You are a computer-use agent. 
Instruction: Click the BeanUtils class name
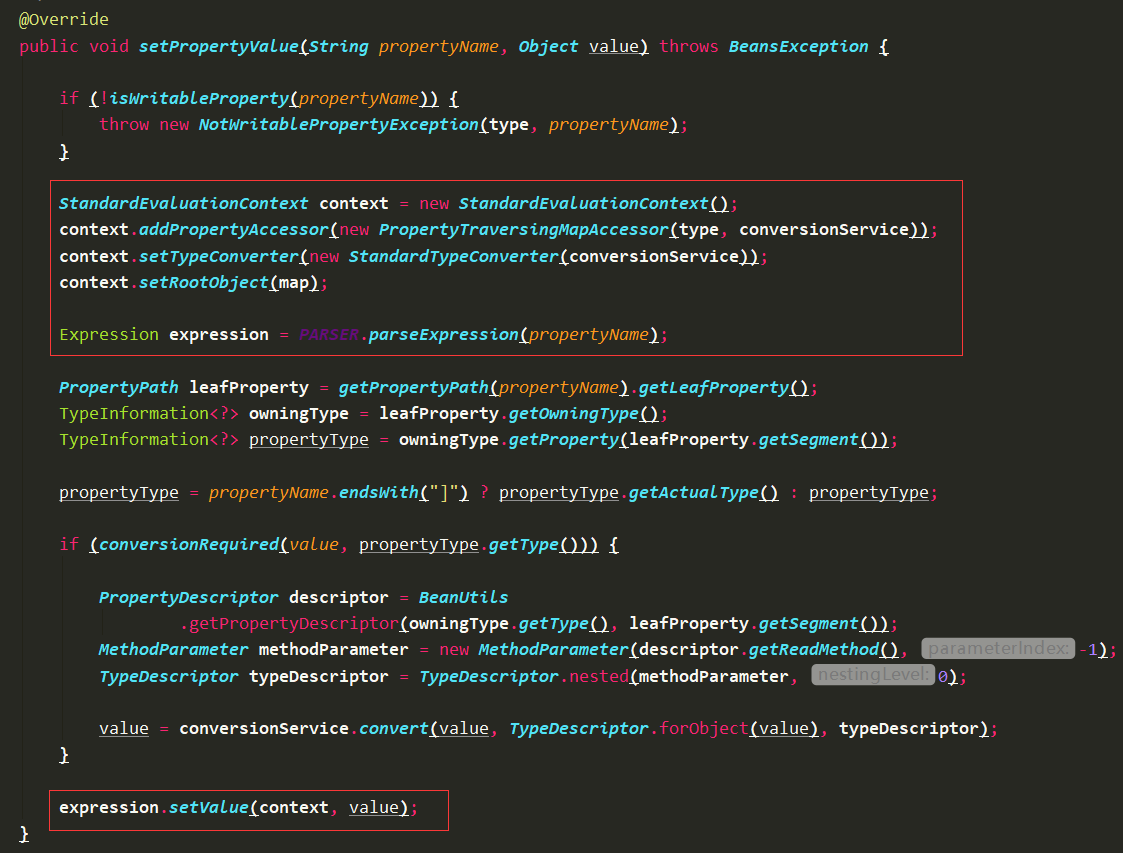463,598
